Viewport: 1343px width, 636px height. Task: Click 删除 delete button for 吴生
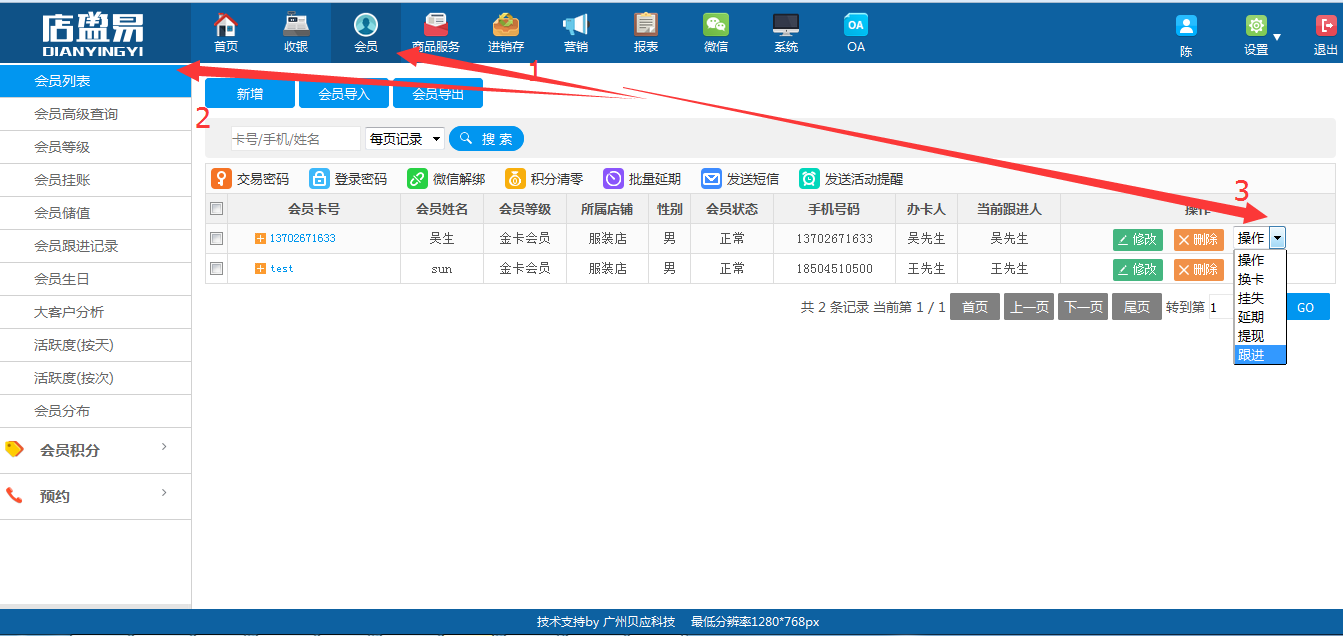[x=1199, y=239]
